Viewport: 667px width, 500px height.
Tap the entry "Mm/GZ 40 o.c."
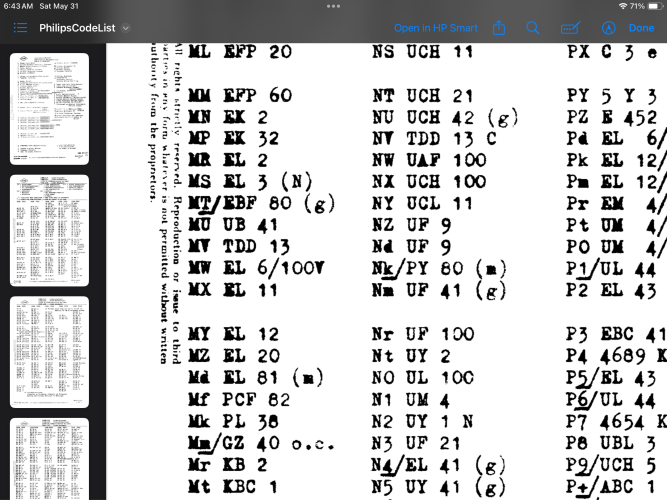click(x=261, y=443)
